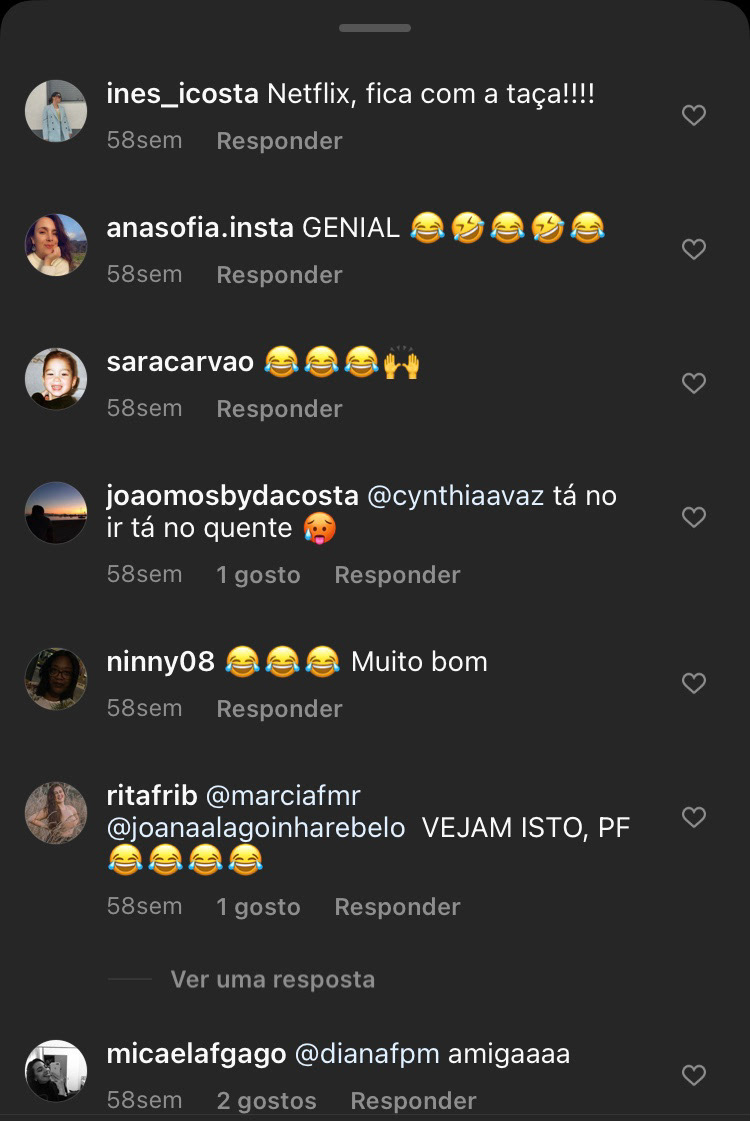Reply to ines_icosta's comment
750x1121 pixels.
tap(279, 141)
